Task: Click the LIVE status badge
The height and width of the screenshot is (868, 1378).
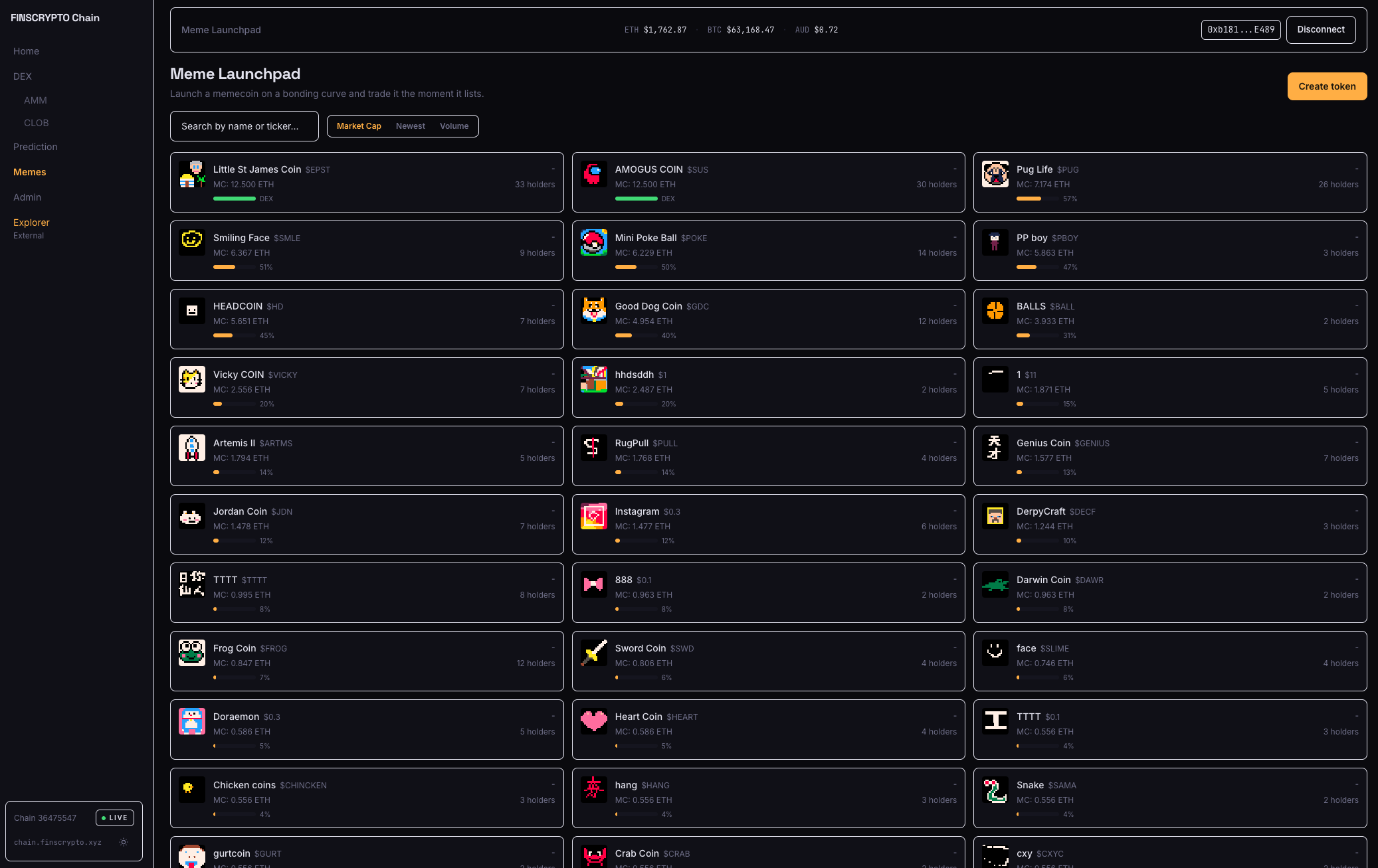Action: (115, 818)
